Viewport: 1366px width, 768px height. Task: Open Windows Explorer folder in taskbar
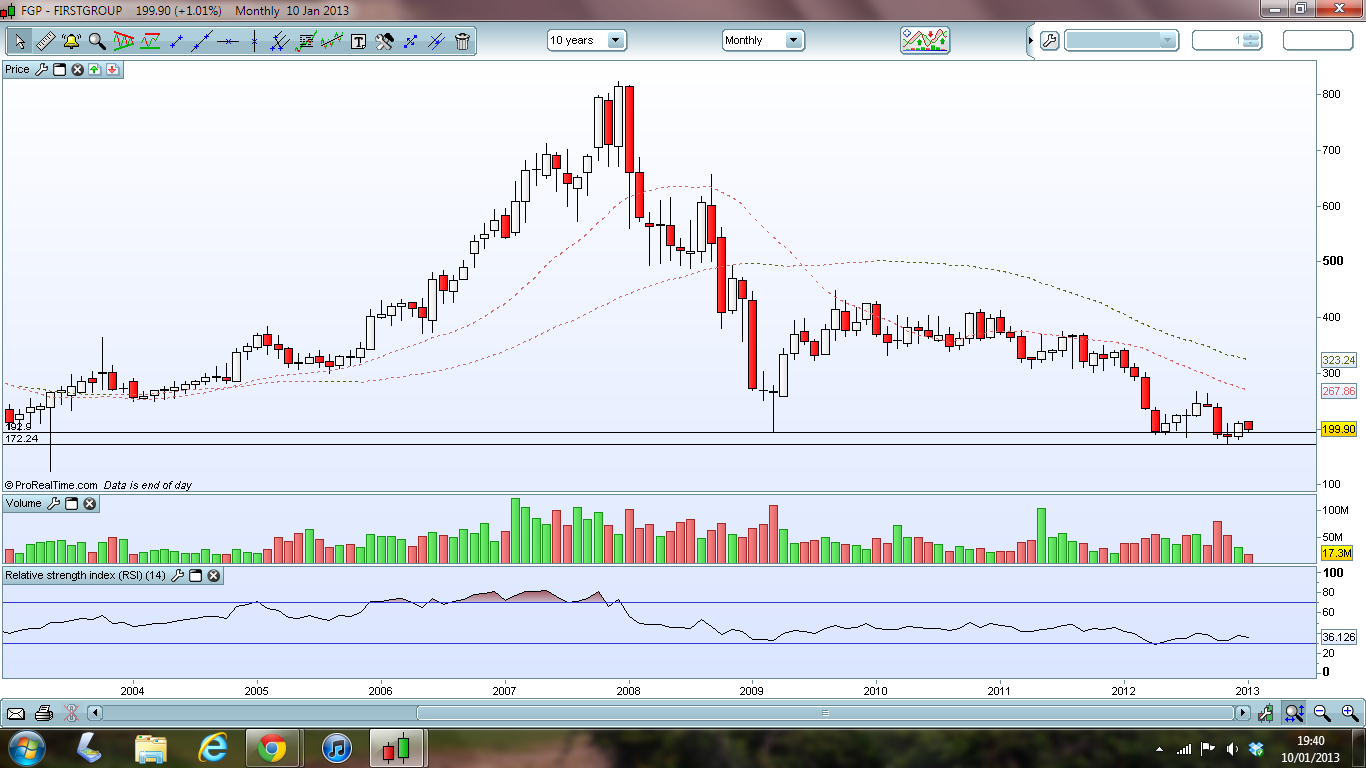pos(151,748)
